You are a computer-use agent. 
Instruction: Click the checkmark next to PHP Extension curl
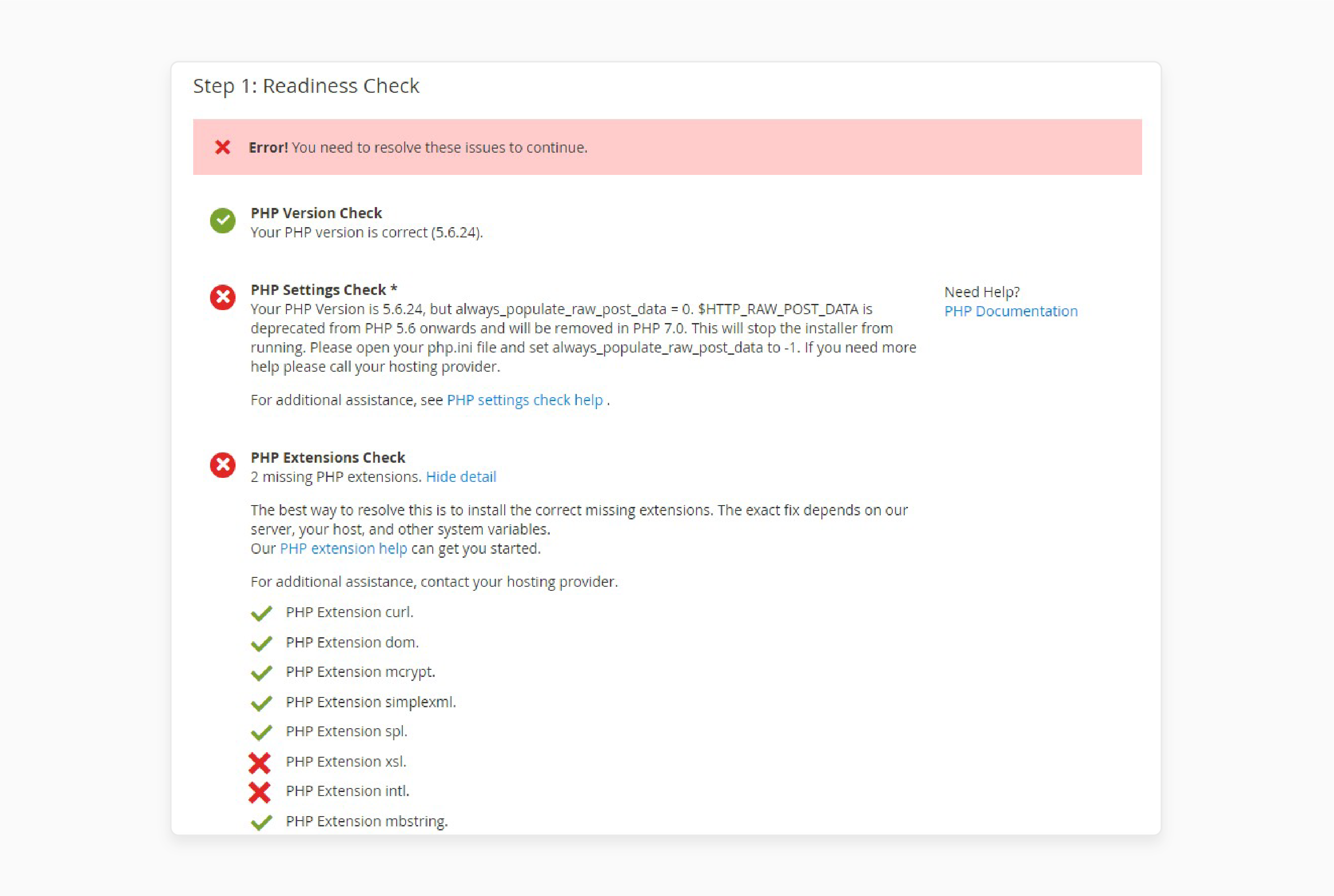coord(261,613)
